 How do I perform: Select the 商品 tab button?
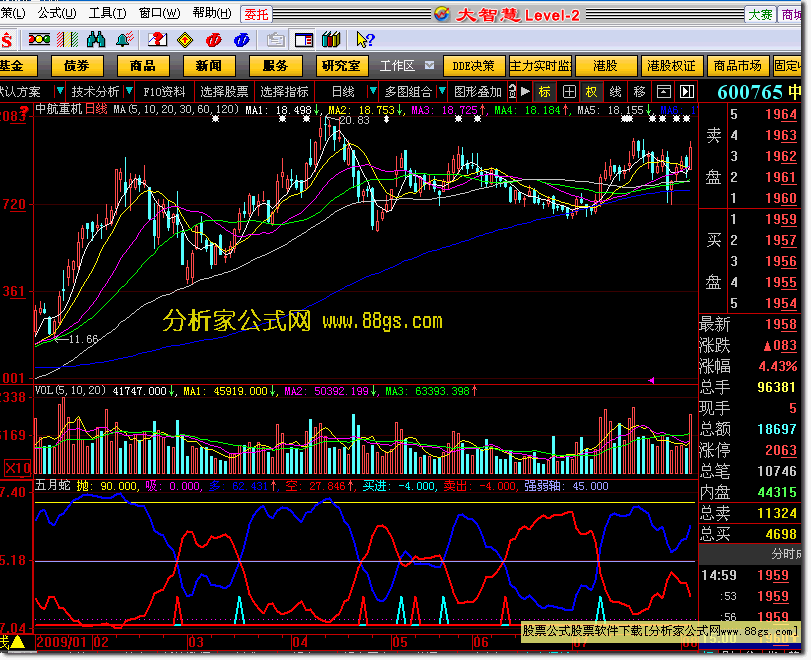point(143,66)
